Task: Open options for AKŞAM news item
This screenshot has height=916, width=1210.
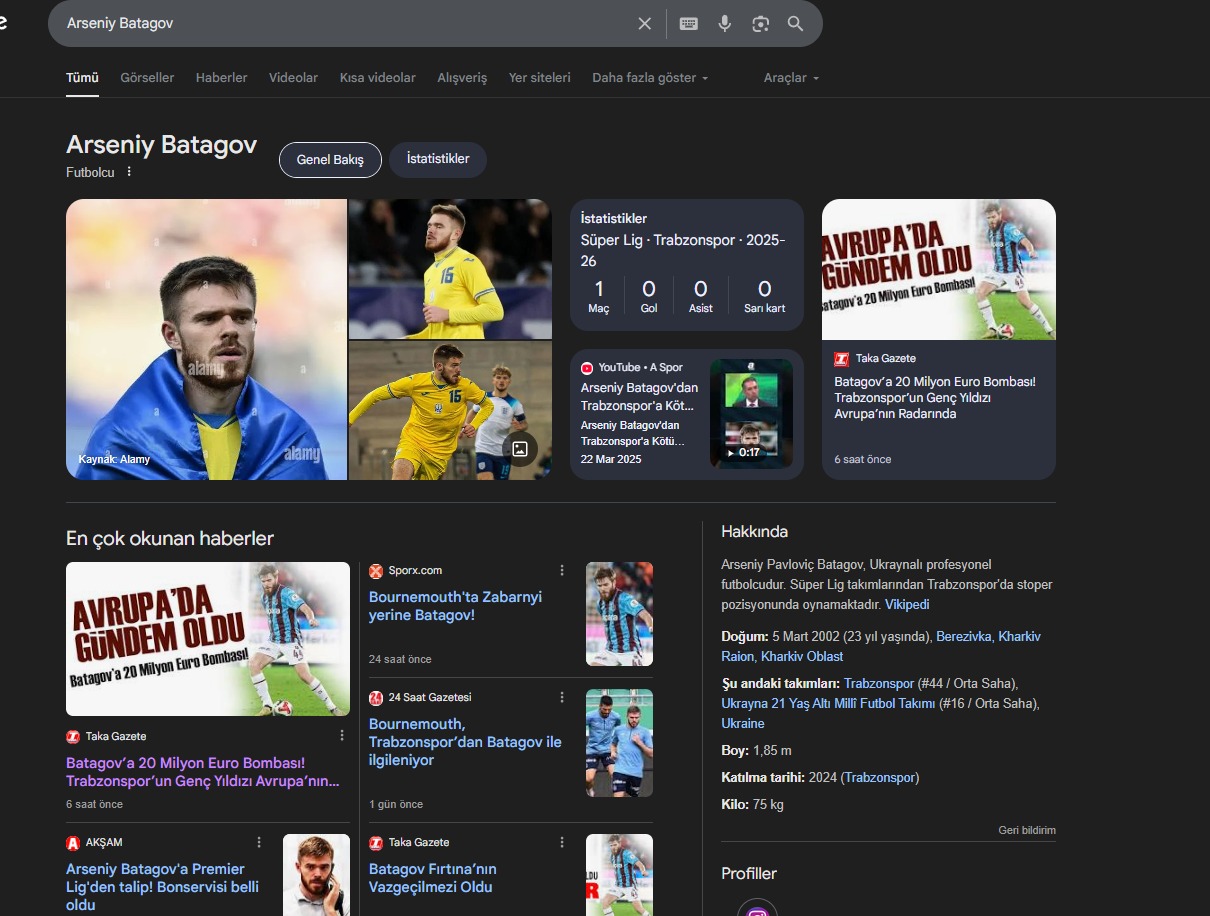Action: tap(259, 842)
